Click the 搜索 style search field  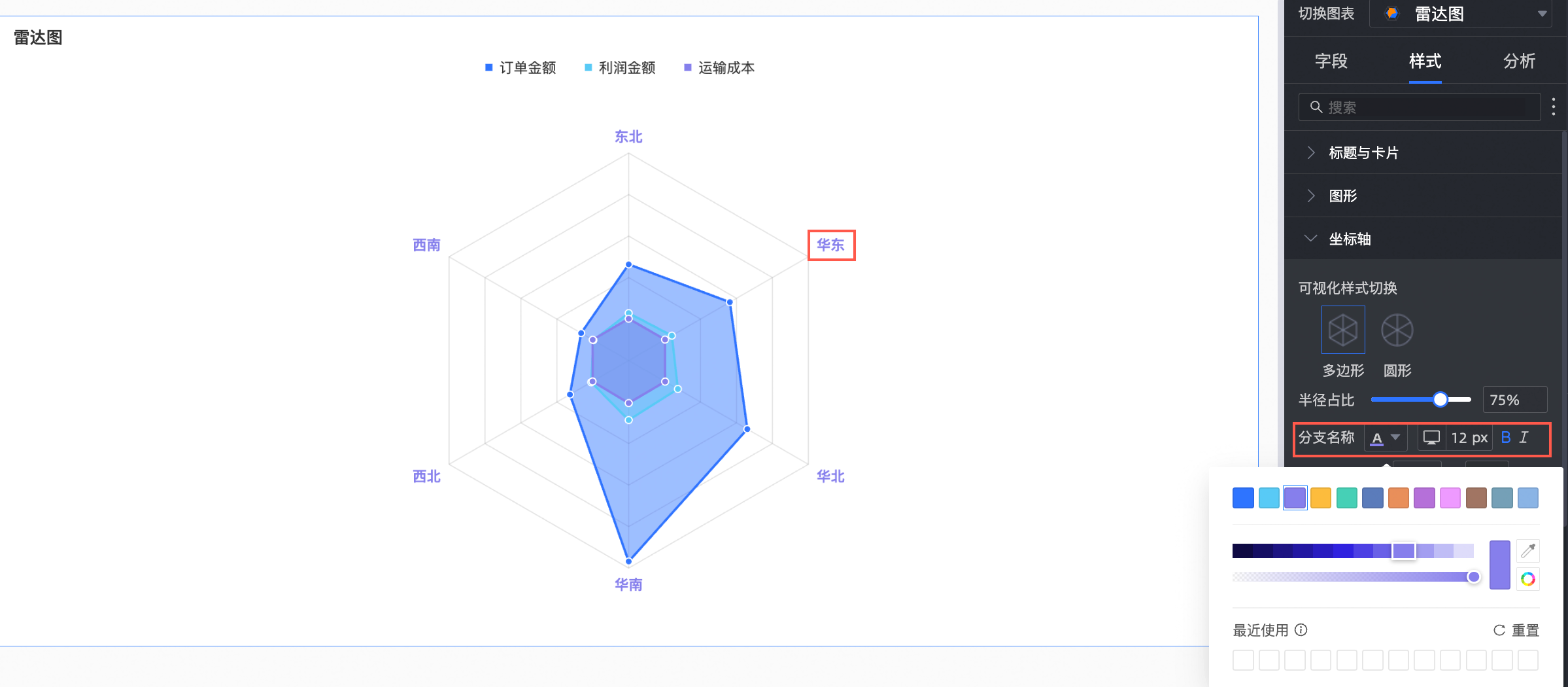pyautogui.click(x=1420, y=107)
